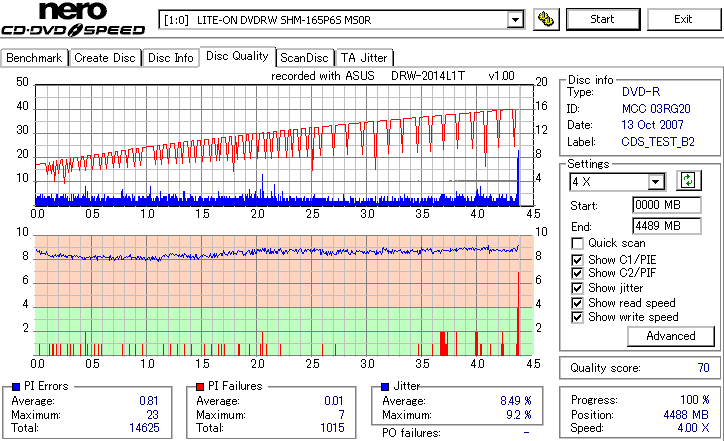Viewport: 724px width, 441px height.
Task: Go to the Disc Info tab
Action: [x=170, y=58]
